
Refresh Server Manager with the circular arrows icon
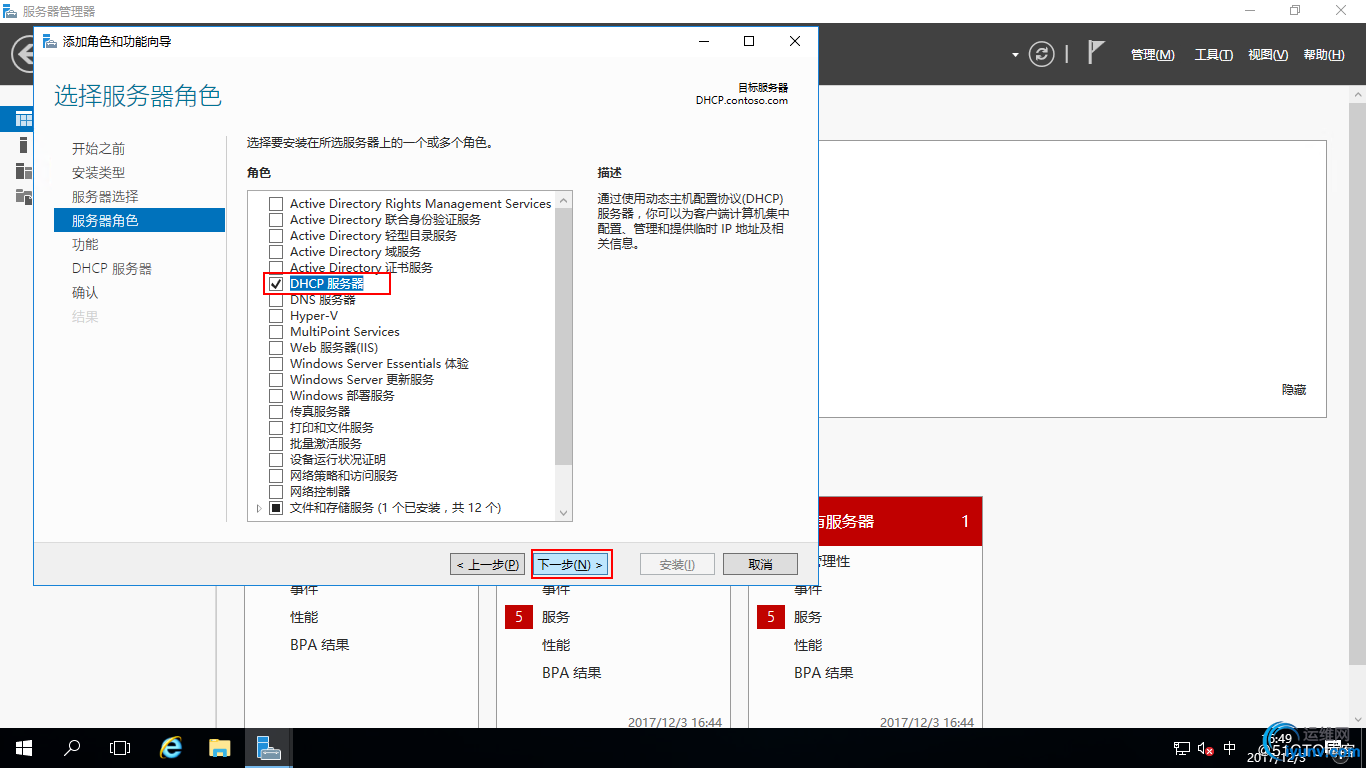(x=1042, y=54)
